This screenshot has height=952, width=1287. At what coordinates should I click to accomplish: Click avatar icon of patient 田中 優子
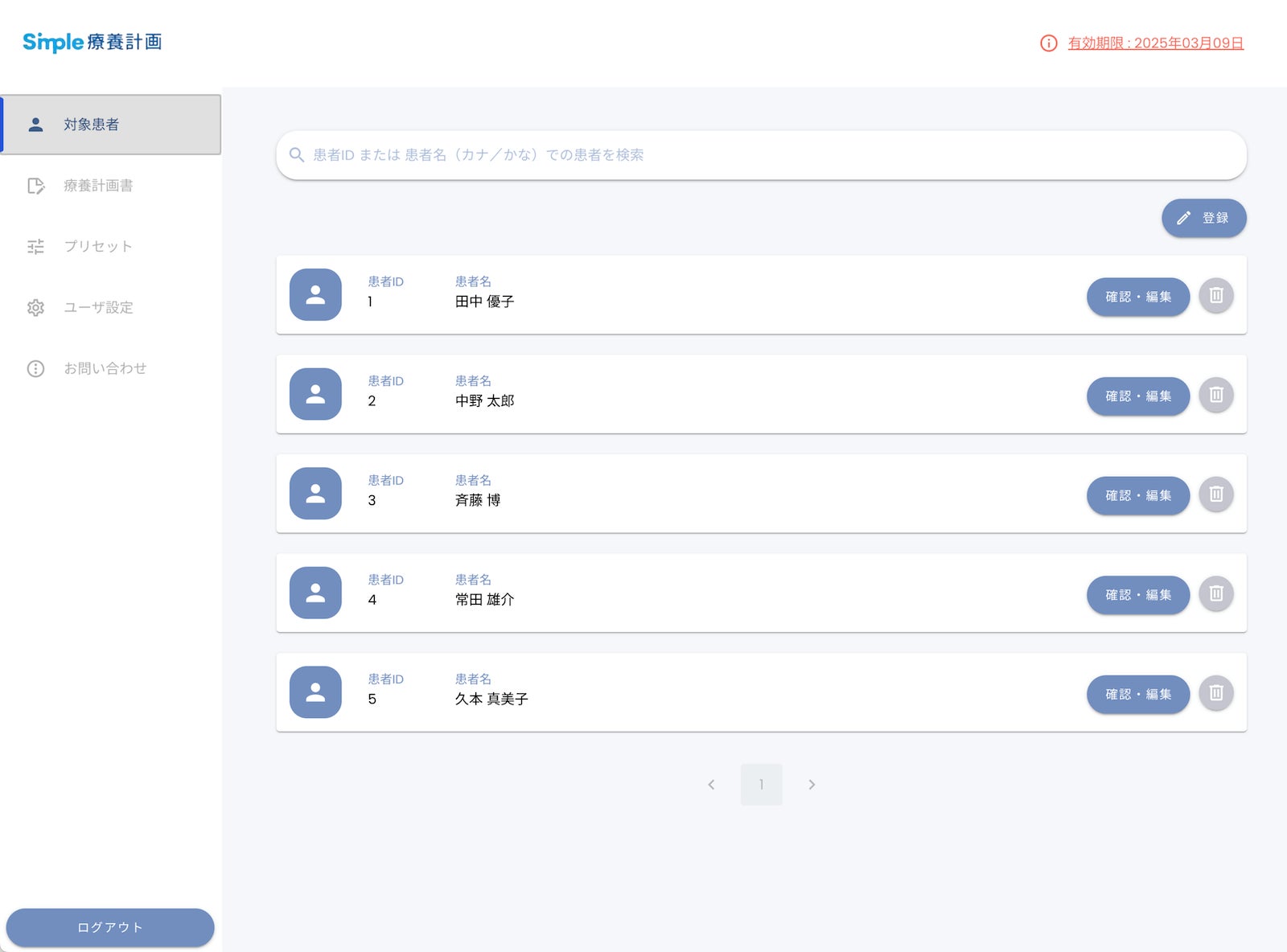[315, 295]
